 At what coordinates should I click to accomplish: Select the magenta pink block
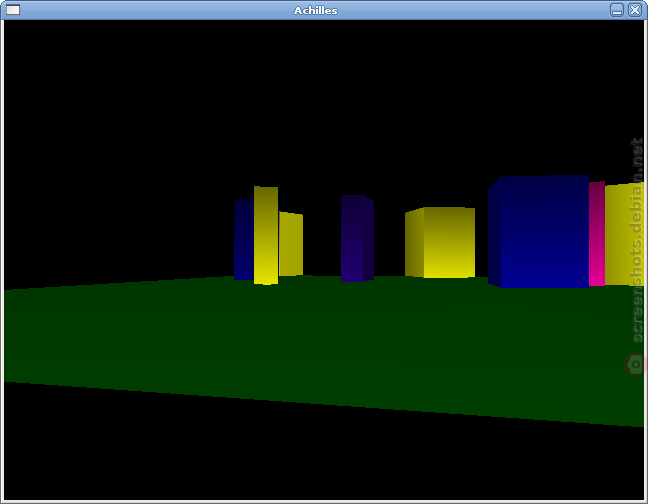[597, 233]
